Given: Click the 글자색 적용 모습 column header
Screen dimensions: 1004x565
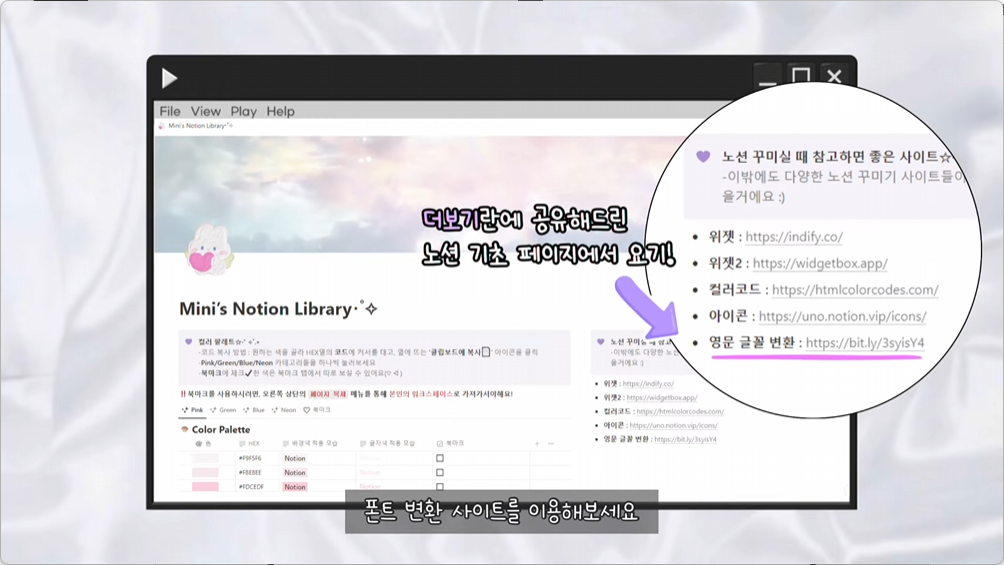Looking at the screenshot, I should (x=387, y=443).
